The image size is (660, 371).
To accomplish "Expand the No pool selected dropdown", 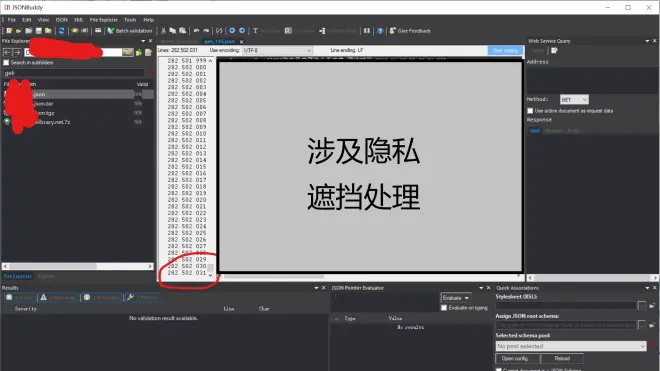I will (571, 346).
